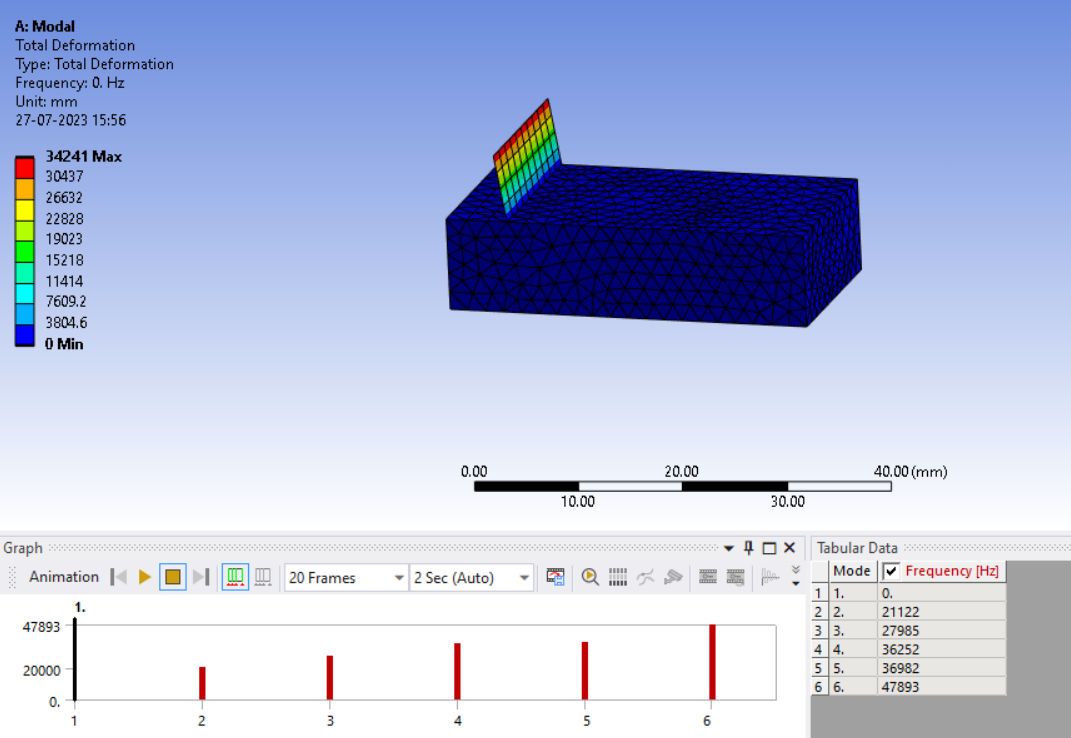1071x738 pixels.
Task: Select the 47893 frequency cell
Action: pyautogui.click(x=941, y=687)
